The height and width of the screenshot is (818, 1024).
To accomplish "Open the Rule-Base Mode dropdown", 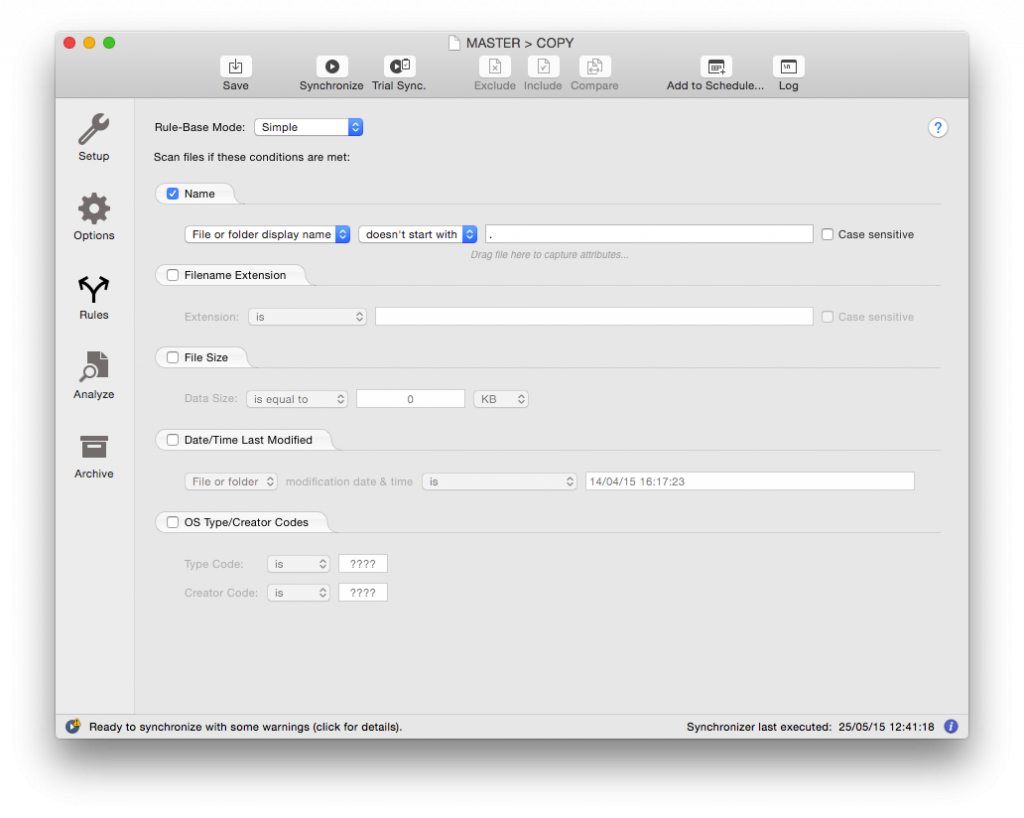I will [308, 128].
